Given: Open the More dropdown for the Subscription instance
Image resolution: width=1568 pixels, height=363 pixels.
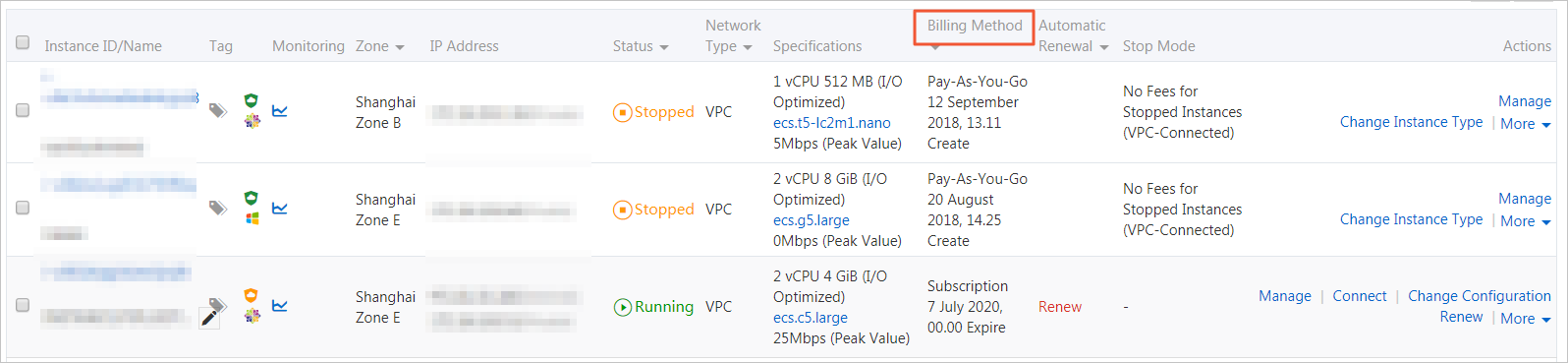Looking at the screenshot, I should [1526, 319].
